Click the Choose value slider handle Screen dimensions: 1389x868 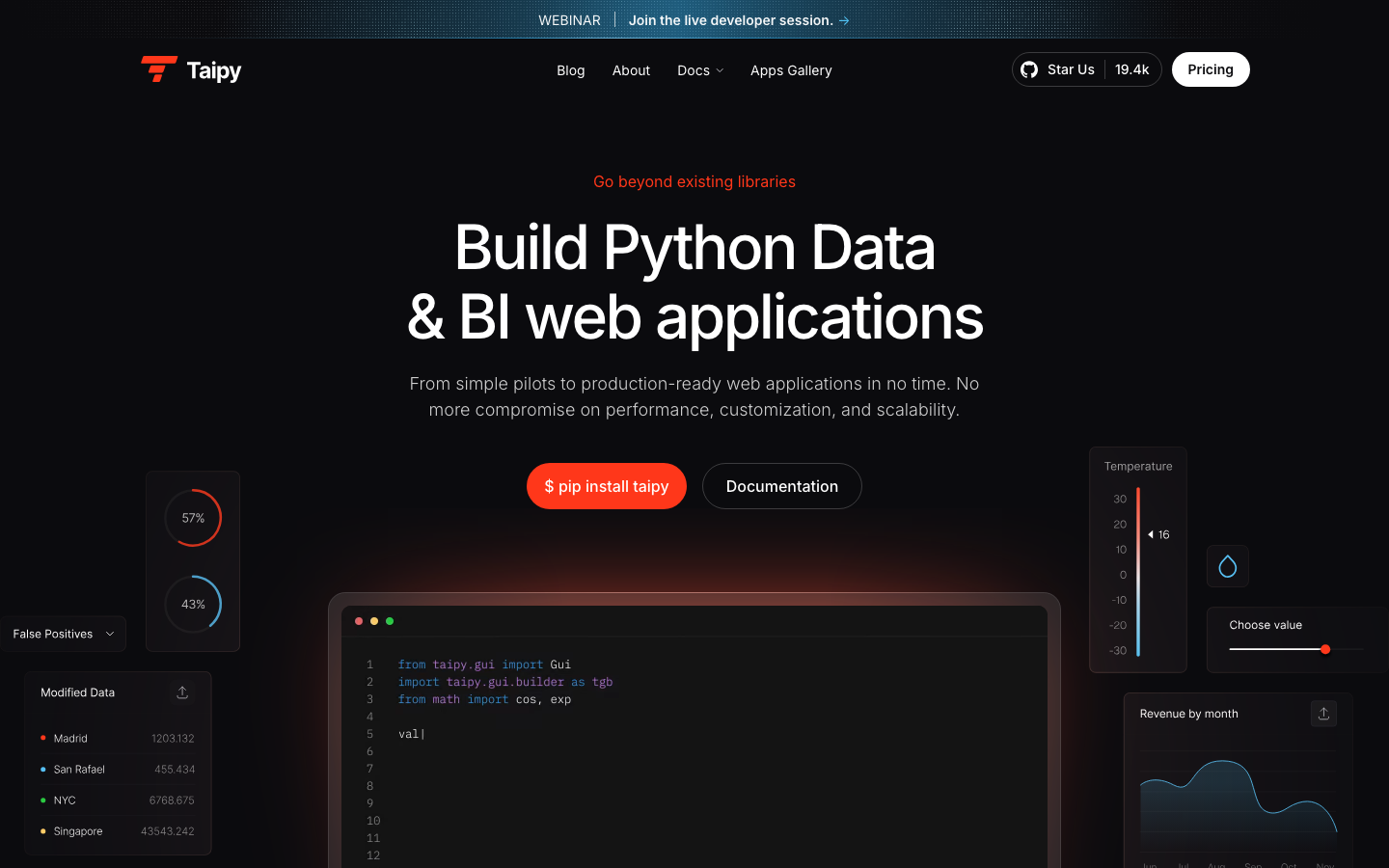point(1325,649)
